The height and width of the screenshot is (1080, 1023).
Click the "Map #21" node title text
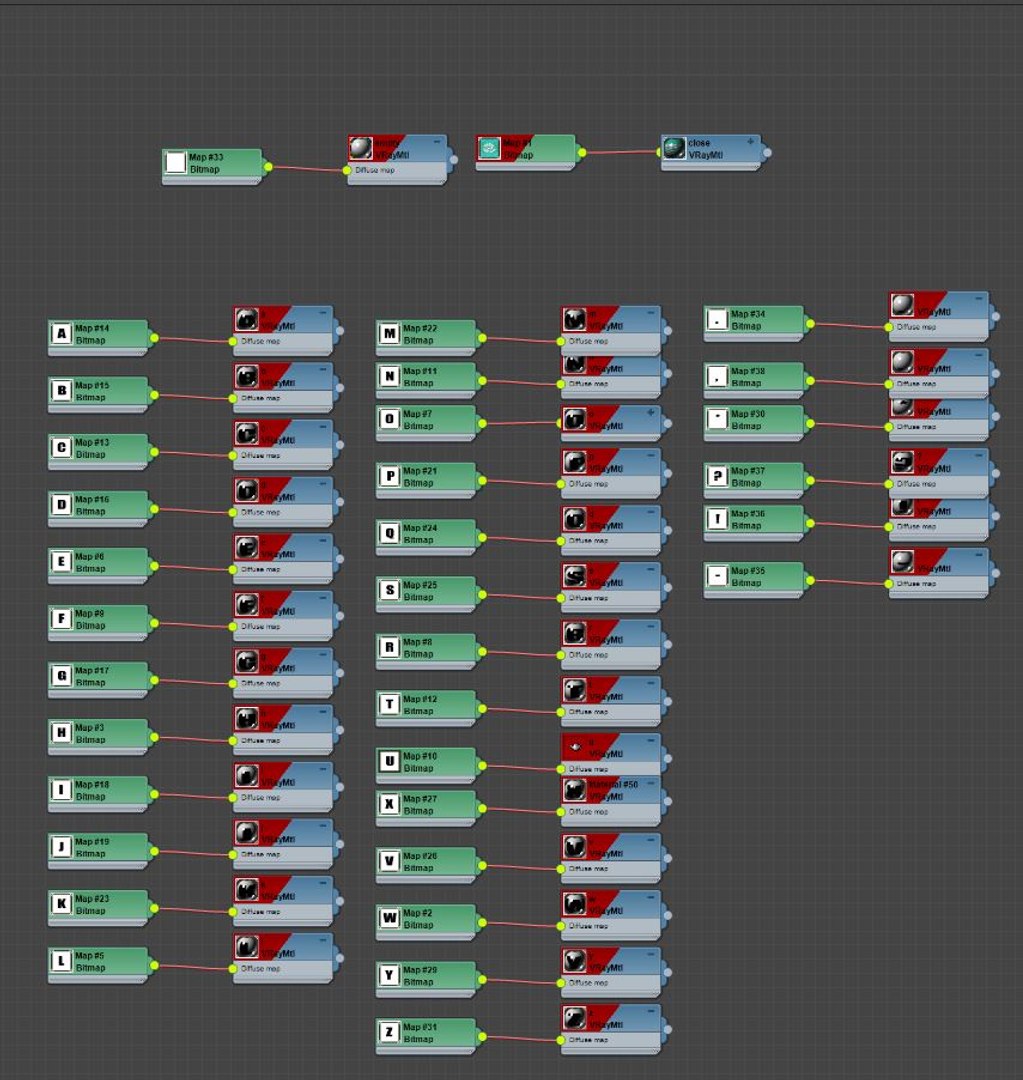tap(420, 471)
